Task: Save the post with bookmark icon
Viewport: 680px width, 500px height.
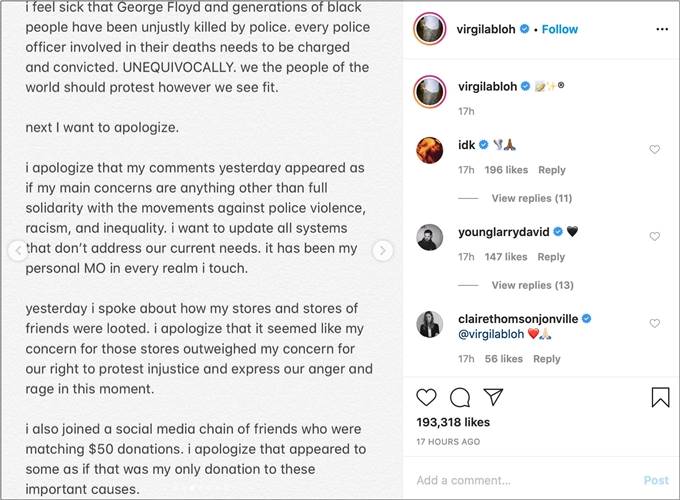Action: click(x=660, y=397)
